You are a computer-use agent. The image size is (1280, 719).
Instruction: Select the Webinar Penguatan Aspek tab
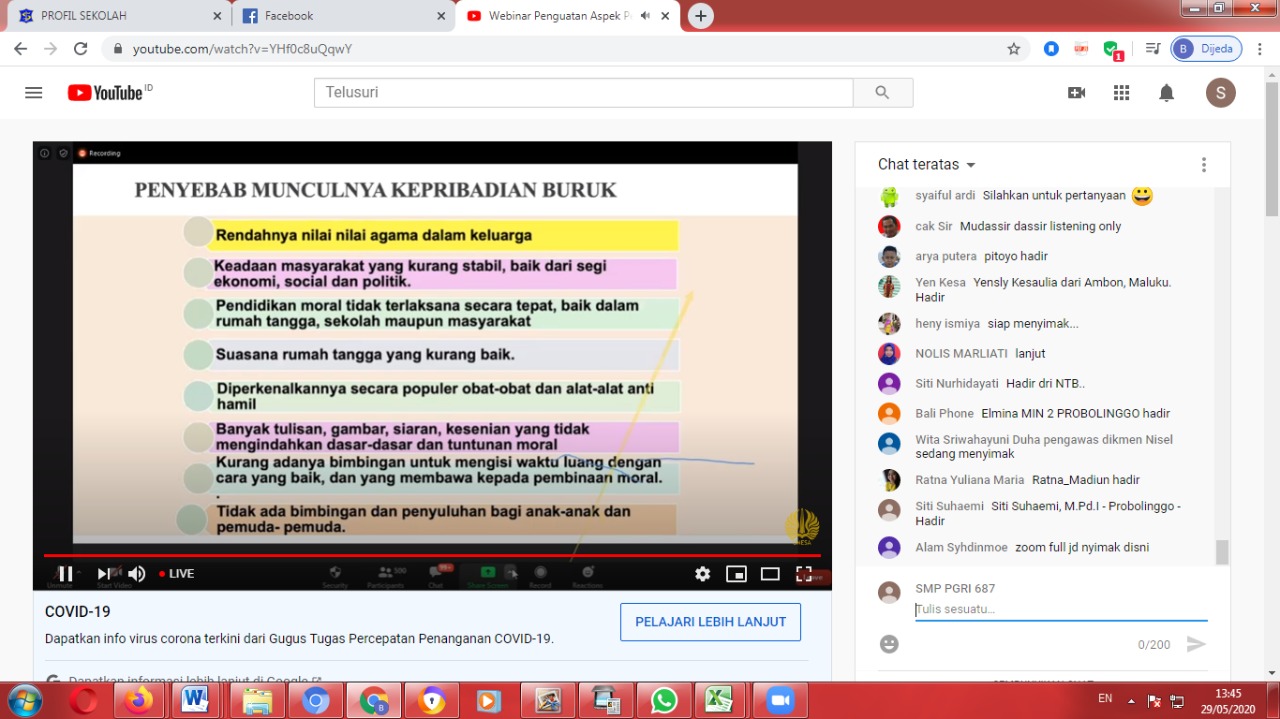coord(567,16)
